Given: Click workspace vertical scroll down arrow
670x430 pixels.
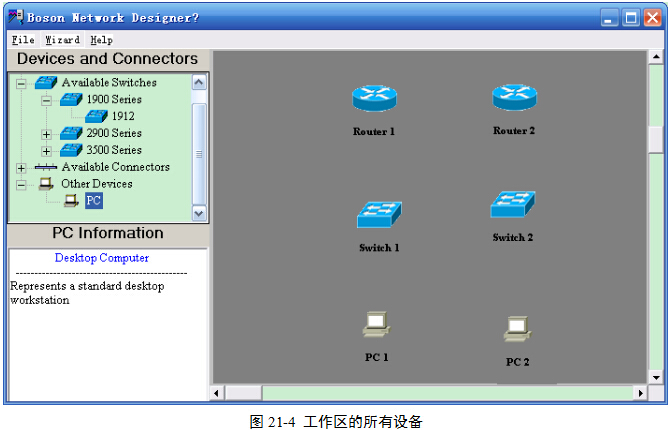Looking at the screenshot, I should (x=656, y=377).
